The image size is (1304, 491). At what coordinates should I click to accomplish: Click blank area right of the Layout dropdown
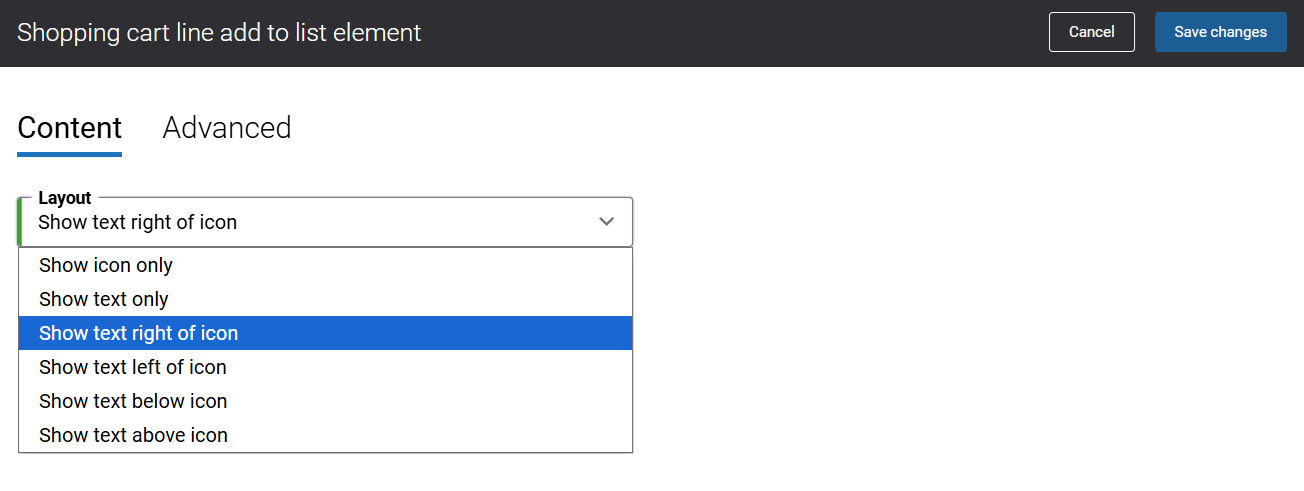[x=950, y=222]
